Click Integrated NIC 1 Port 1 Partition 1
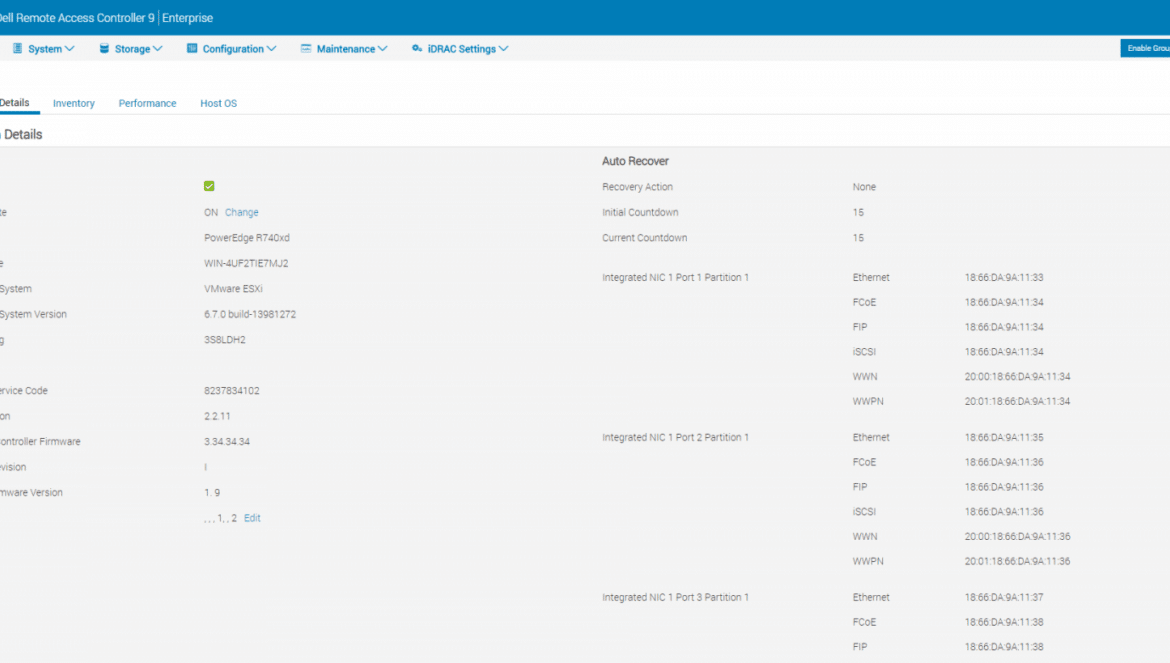The image size is (1170, 663). click(675, 277)
